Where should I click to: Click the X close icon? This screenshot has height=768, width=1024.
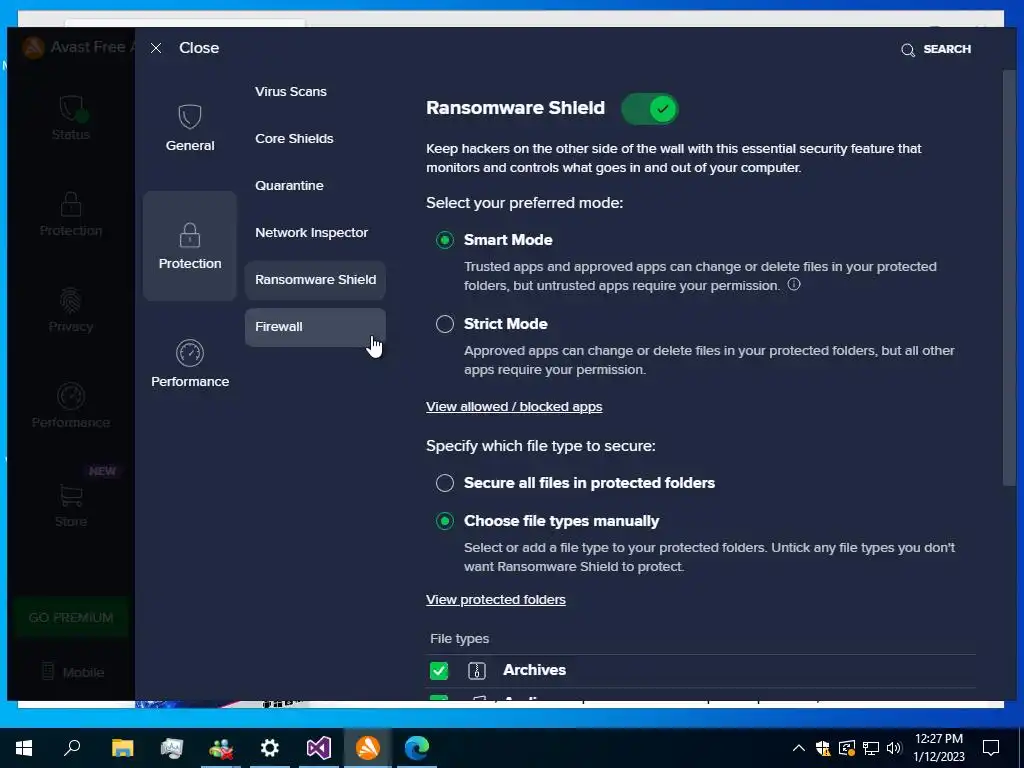tap(155, 48)
